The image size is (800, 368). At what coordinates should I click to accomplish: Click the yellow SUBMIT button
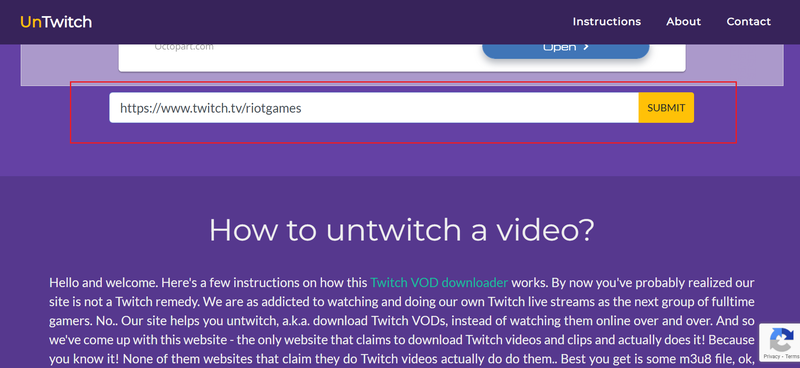click(x=666, y=108)
